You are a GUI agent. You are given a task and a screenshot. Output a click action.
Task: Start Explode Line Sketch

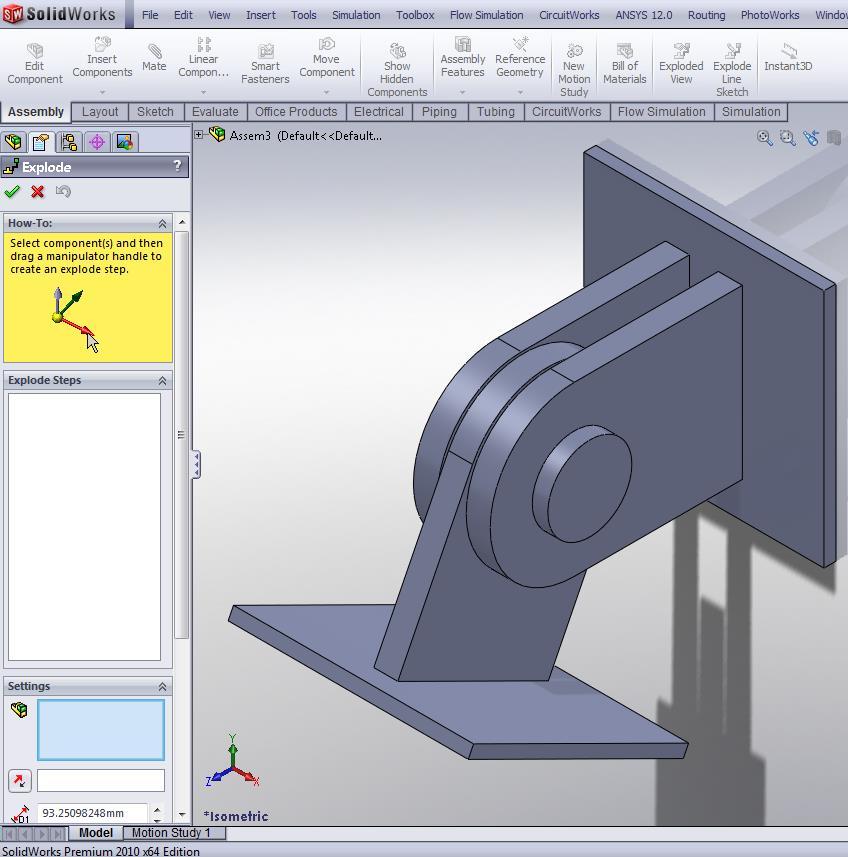tap(732, 71)
